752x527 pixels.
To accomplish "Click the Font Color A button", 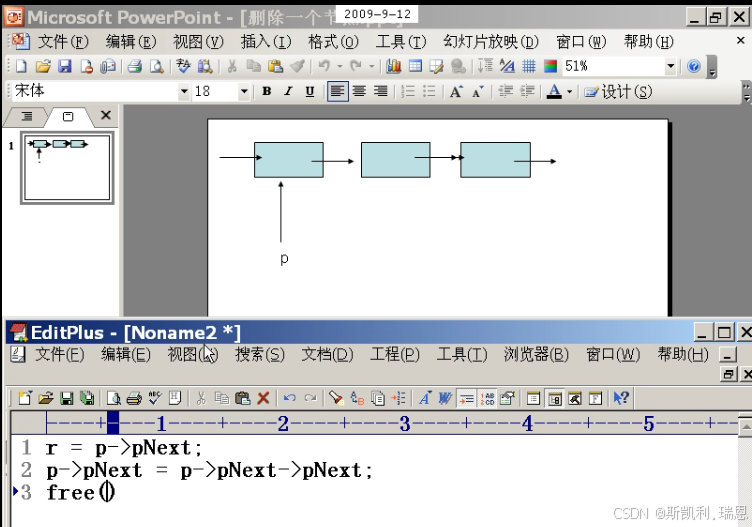I will 554,91.
